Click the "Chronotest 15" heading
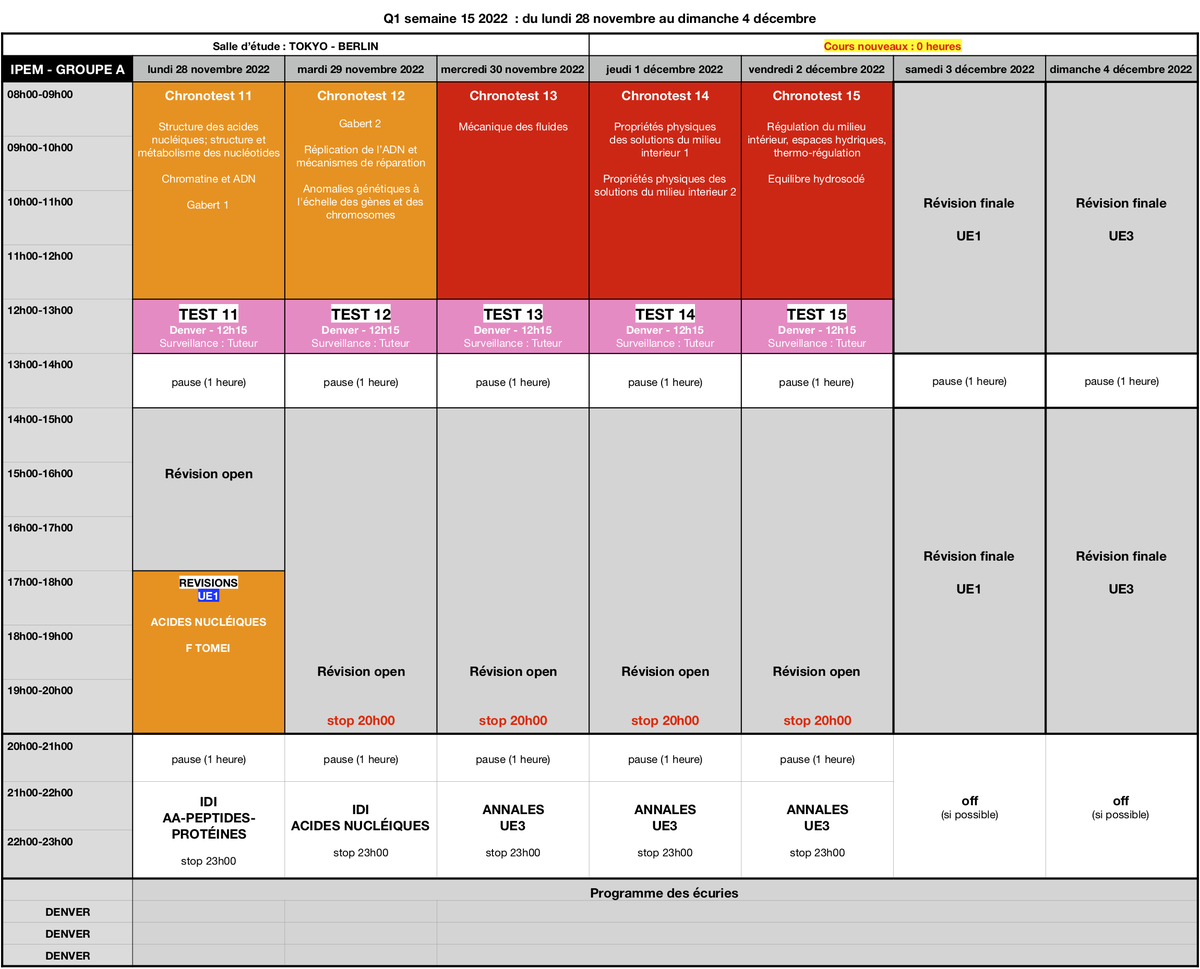This screenshot has width=1200, height=969. 817,96
